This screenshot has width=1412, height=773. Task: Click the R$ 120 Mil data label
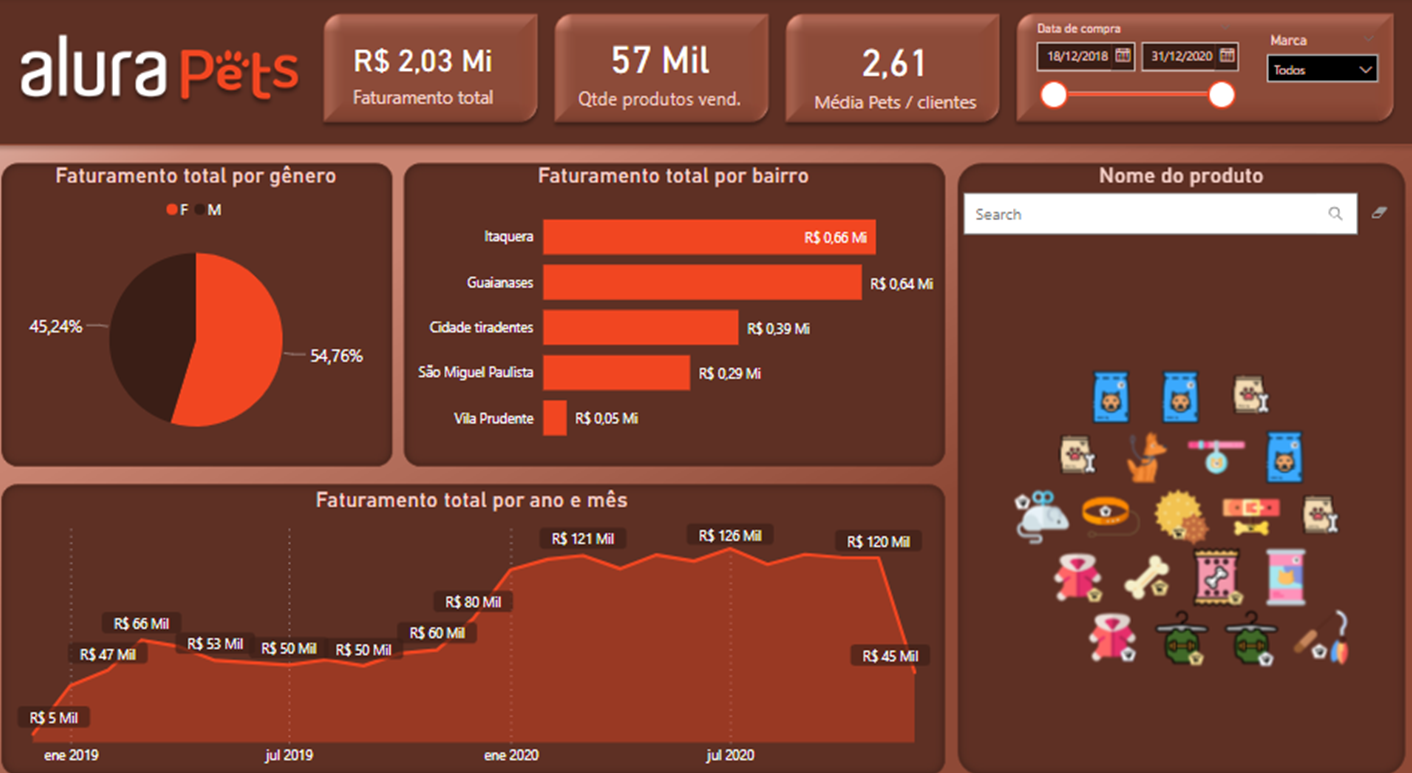tap(878, 541)
